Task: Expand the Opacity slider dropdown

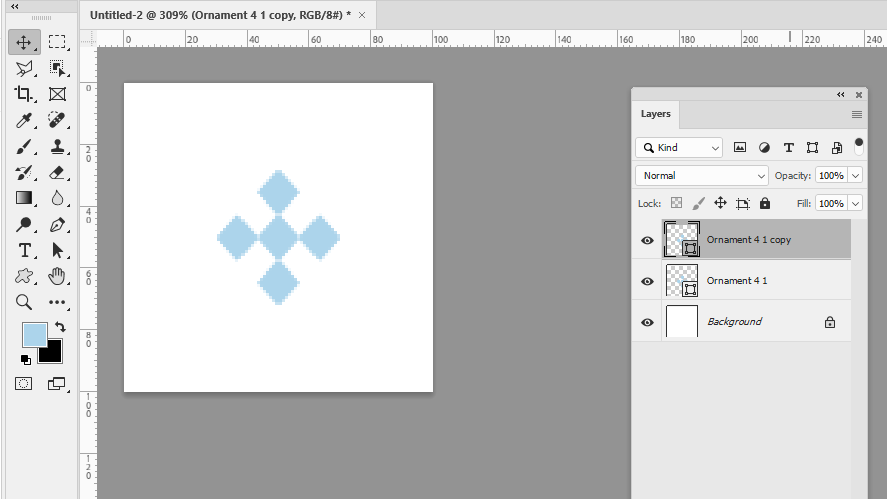Action: click(855, 175)
